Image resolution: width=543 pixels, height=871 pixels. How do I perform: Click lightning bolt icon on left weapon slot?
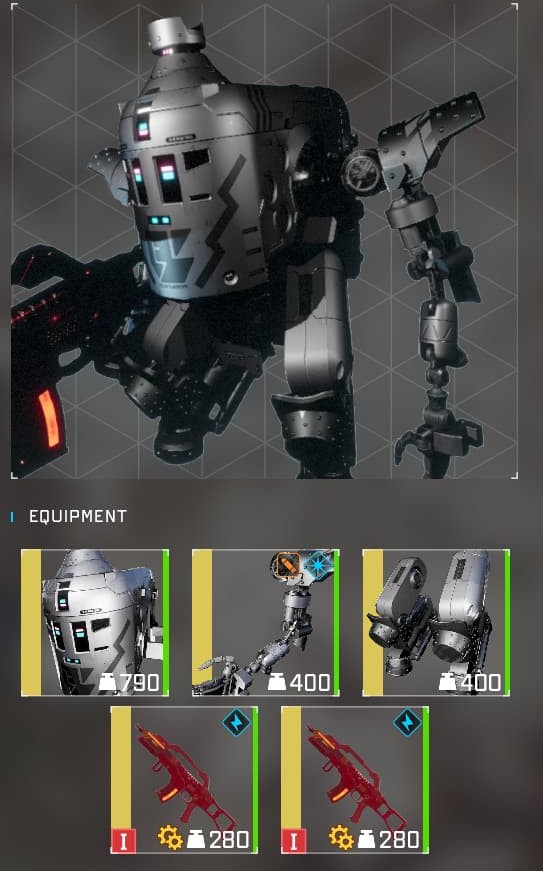pyautogui.click(x=236, y=723)
